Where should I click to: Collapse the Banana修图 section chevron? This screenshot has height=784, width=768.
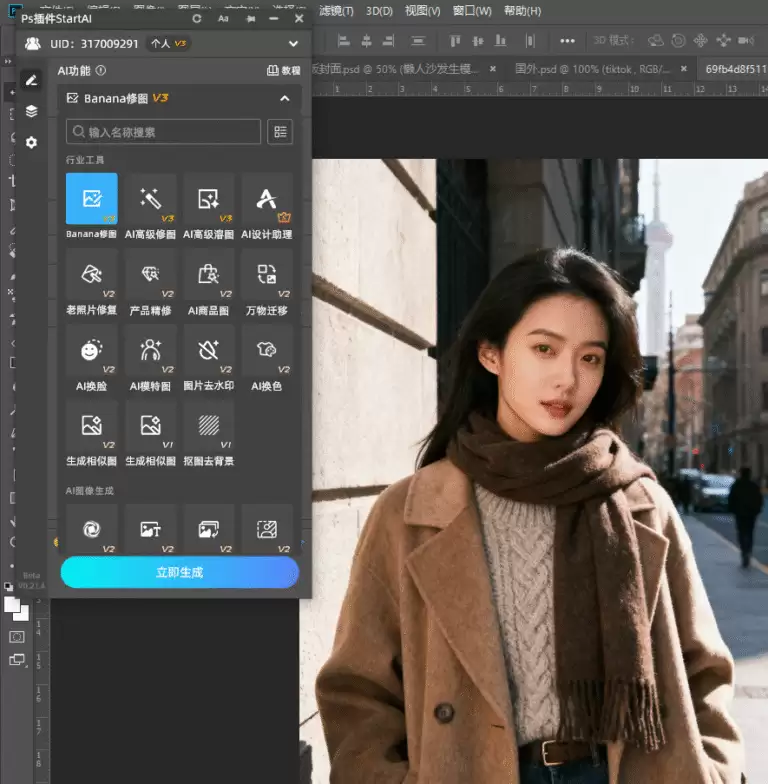coord(284,98)
